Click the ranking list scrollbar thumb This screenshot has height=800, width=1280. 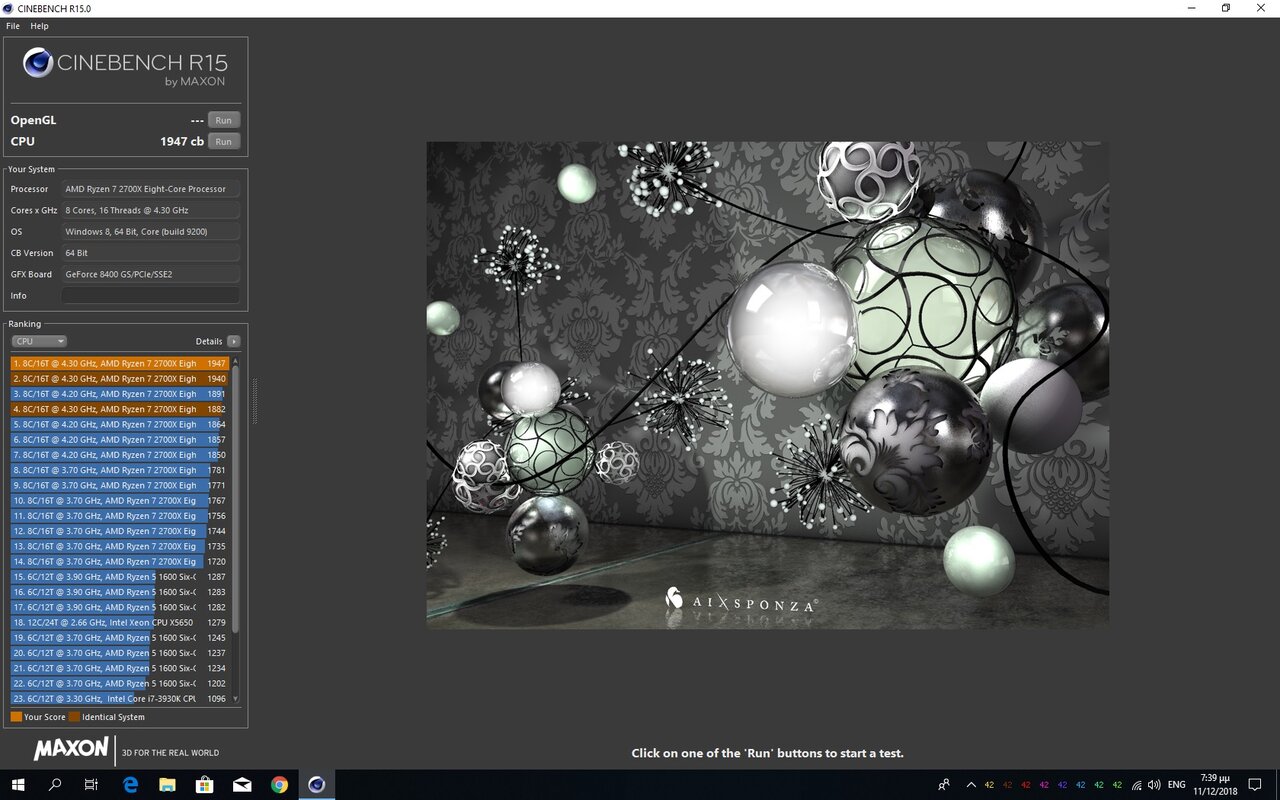pyautogui.click(x=236, y=498)
